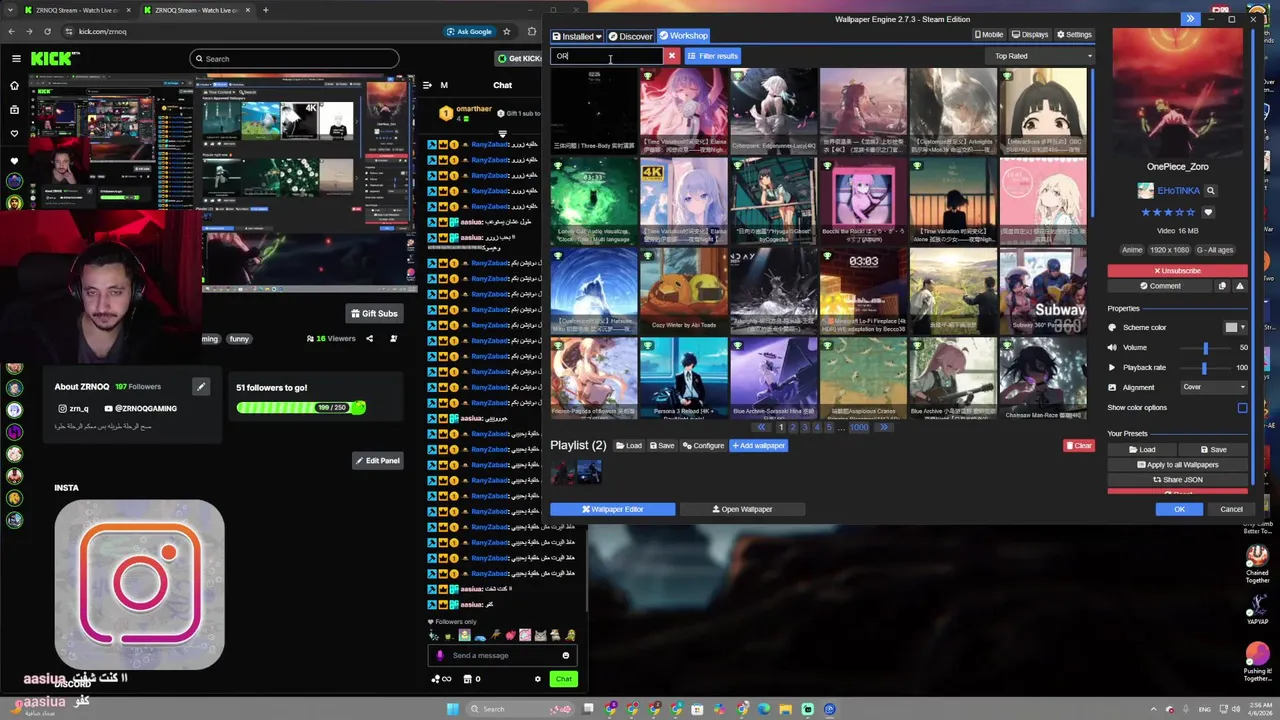1280x720 pixels.
Task: Click the Kick site search box
Action: tap(294, 59)
